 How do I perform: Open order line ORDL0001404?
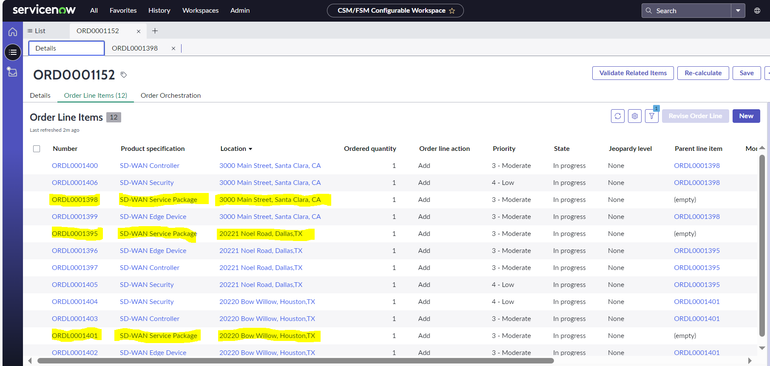click(x=75, y=302)
